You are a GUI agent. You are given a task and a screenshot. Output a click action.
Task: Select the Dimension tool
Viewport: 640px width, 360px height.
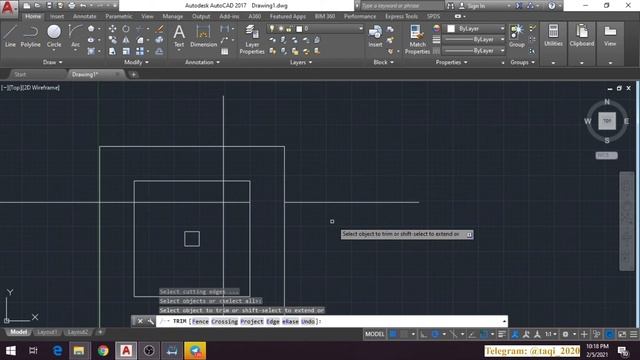coord(203,36)
